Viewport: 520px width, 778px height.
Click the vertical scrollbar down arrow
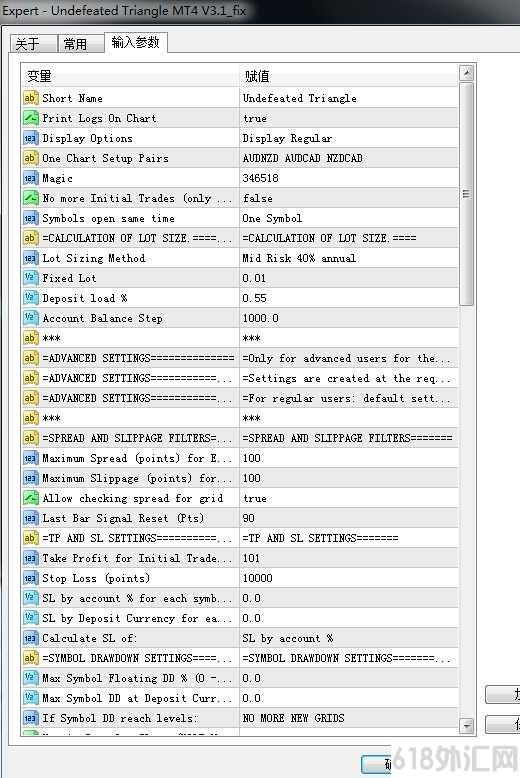[466, 726]
